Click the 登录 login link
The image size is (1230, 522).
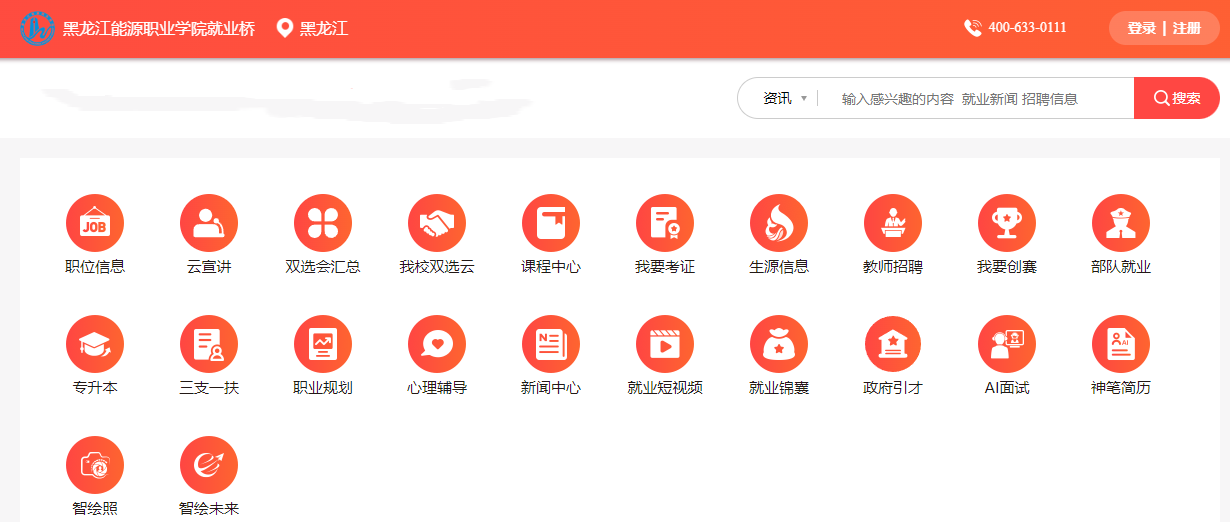pos(1141,28)
